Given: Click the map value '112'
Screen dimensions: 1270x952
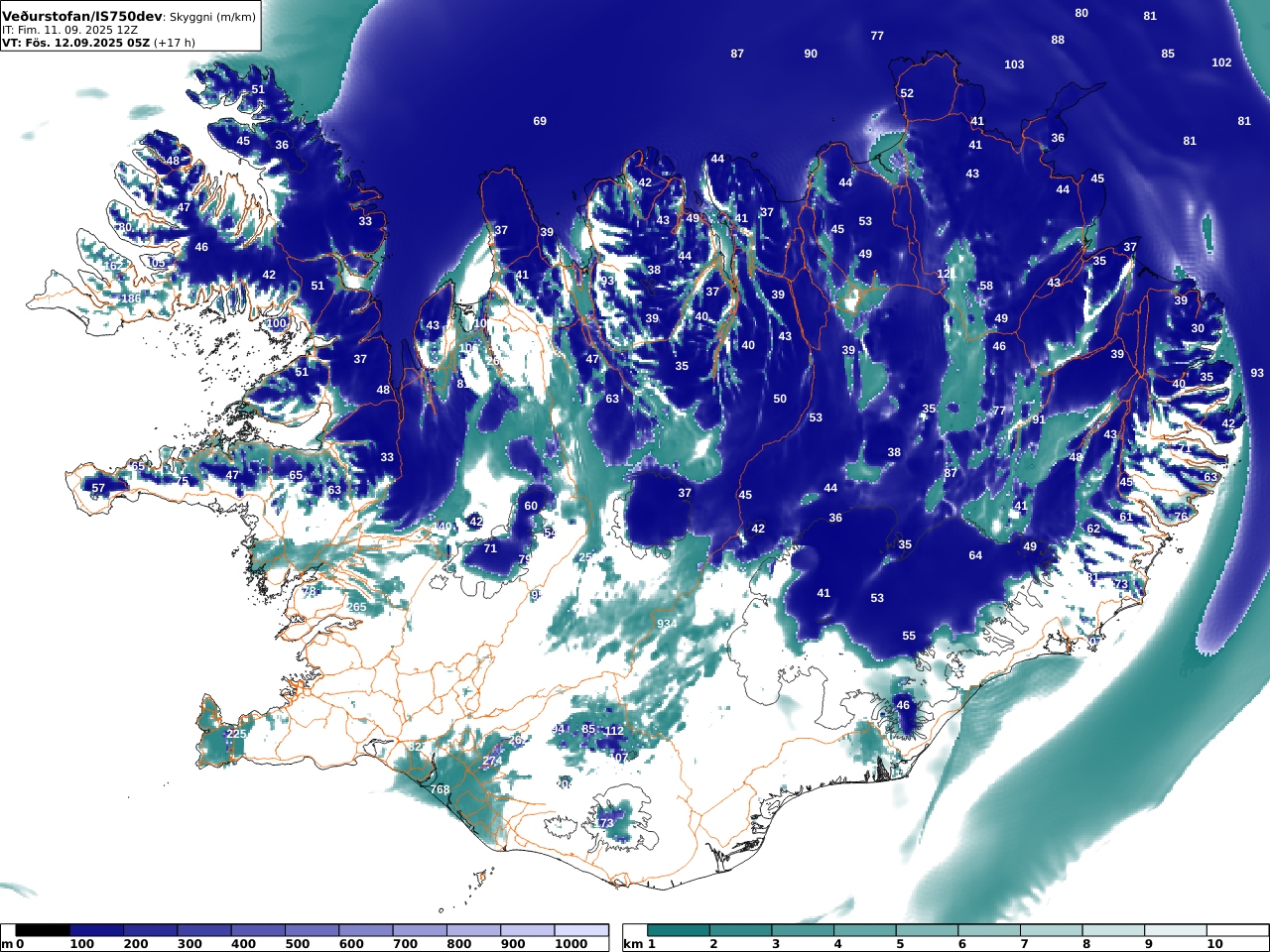Looking at the screenshot, I should coord(614,731).
